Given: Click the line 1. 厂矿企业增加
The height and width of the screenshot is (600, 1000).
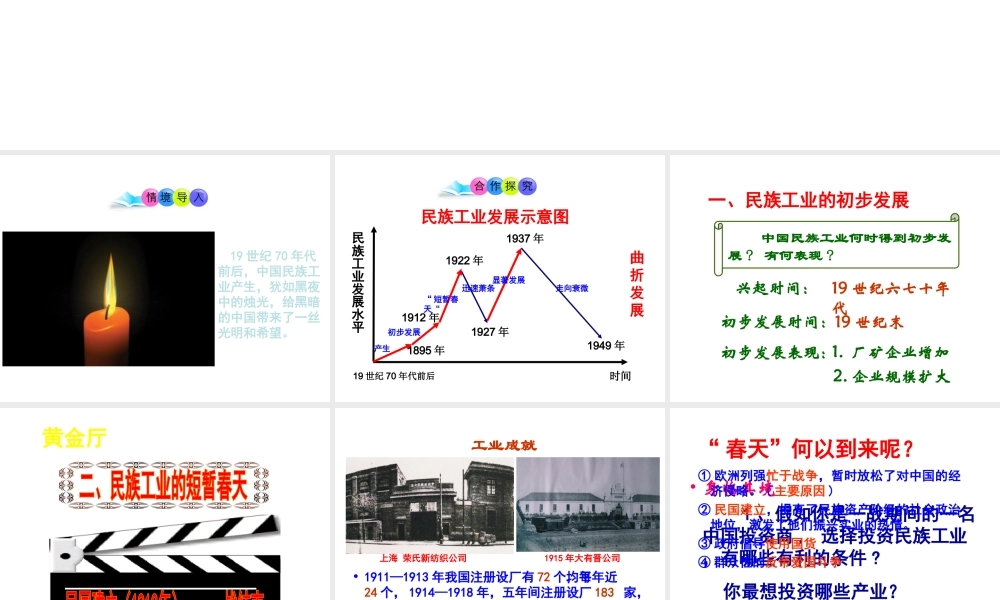Looking at the screenshot, I should pyautogui.click(x=891, y=352).
